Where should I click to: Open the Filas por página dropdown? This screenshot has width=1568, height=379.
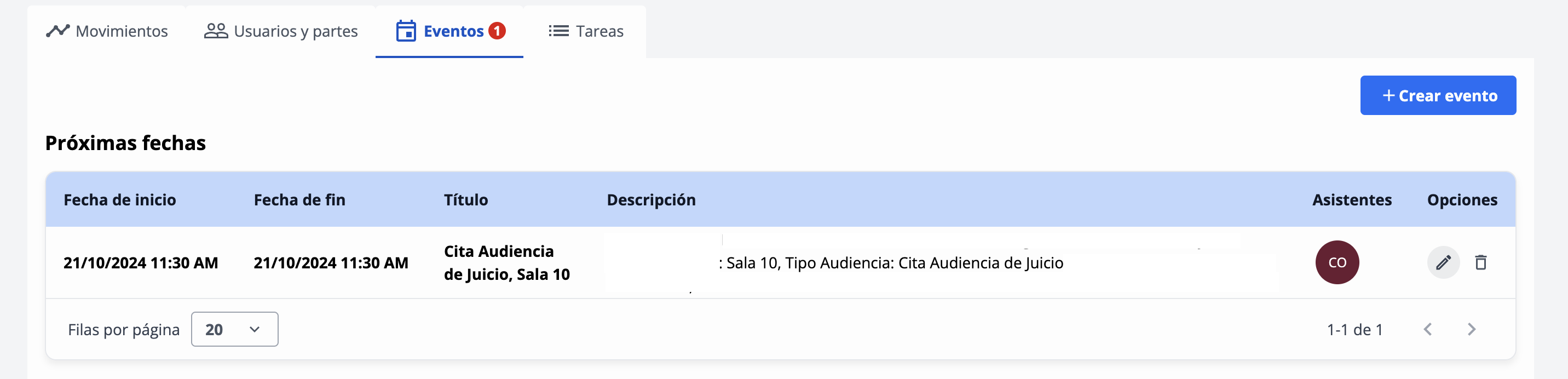click(234, 330)
